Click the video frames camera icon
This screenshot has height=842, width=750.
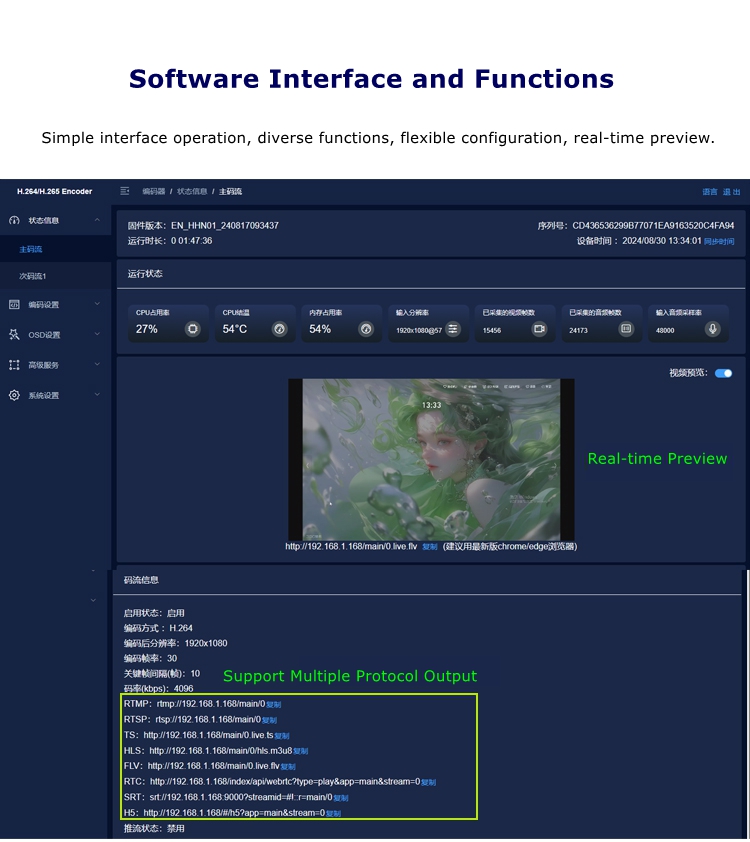[x=540, y=329]
